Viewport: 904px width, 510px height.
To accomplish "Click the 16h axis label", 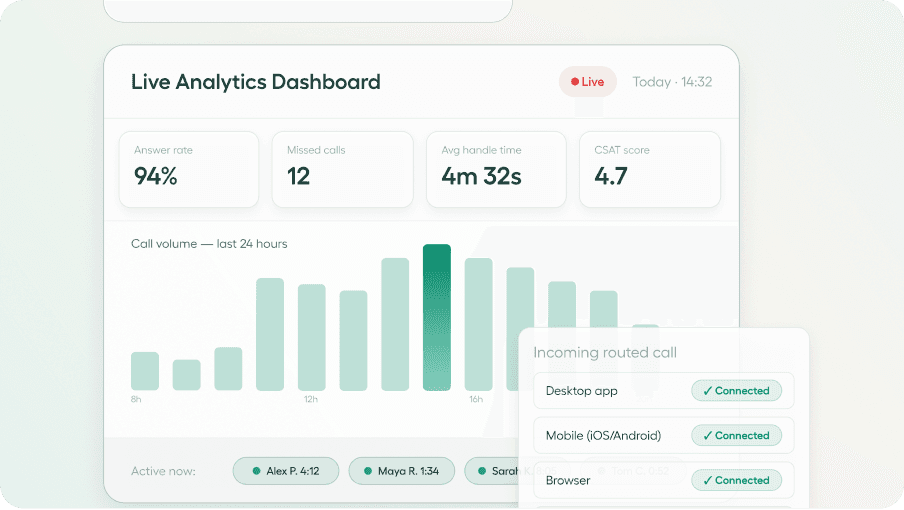I will [x=476, y=399].
